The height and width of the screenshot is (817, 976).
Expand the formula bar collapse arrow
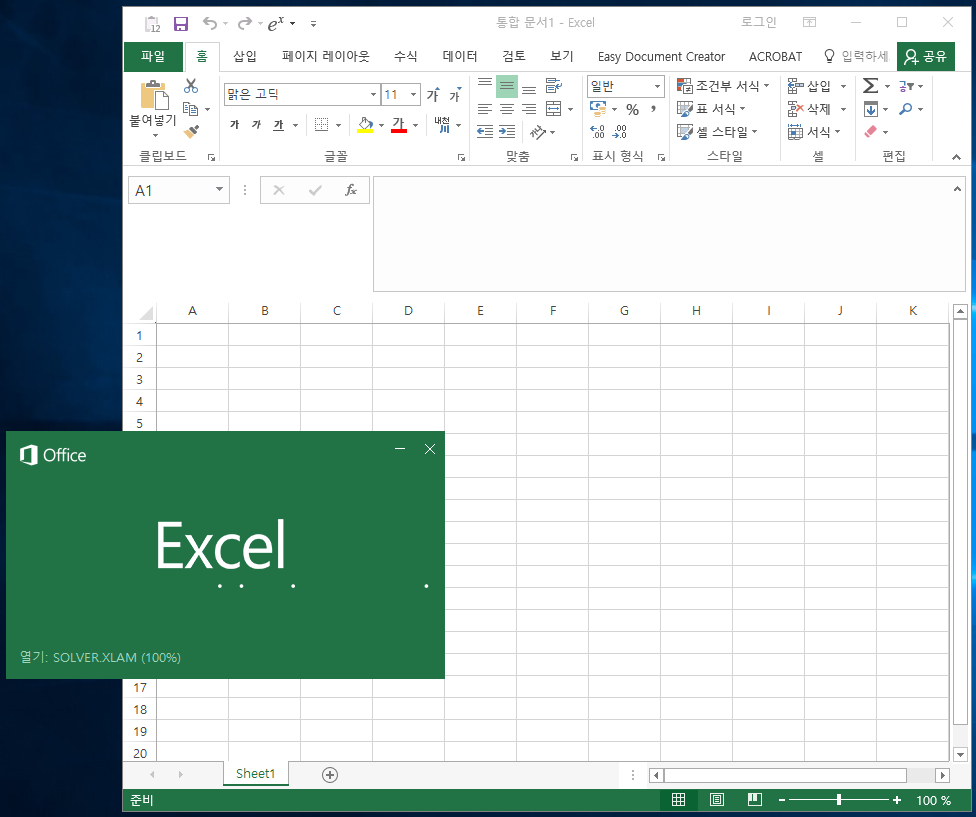tap(957, 189)
